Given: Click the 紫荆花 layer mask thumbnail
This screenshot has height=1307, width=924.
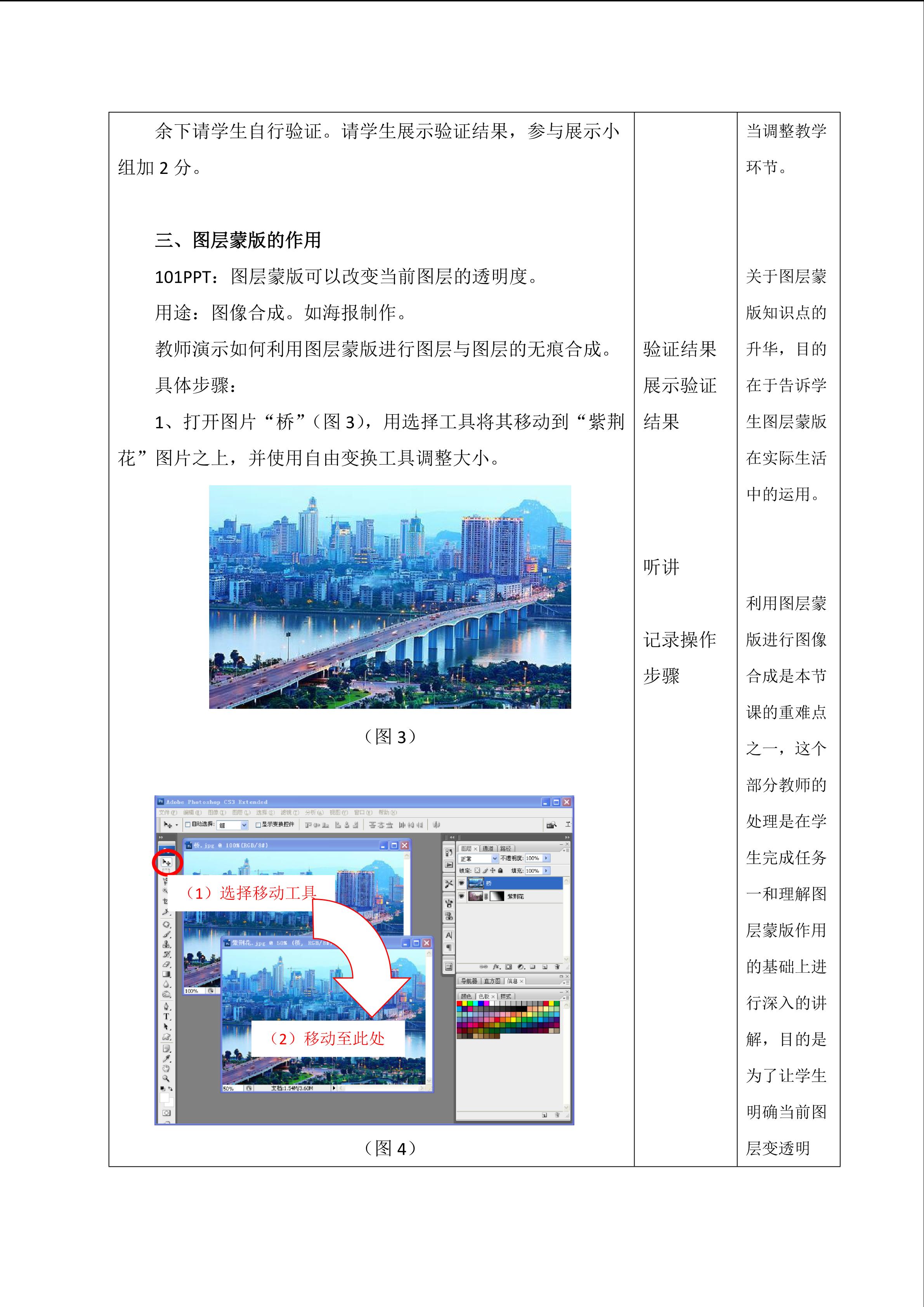Looking at the screenshot, I should point(497,896).
